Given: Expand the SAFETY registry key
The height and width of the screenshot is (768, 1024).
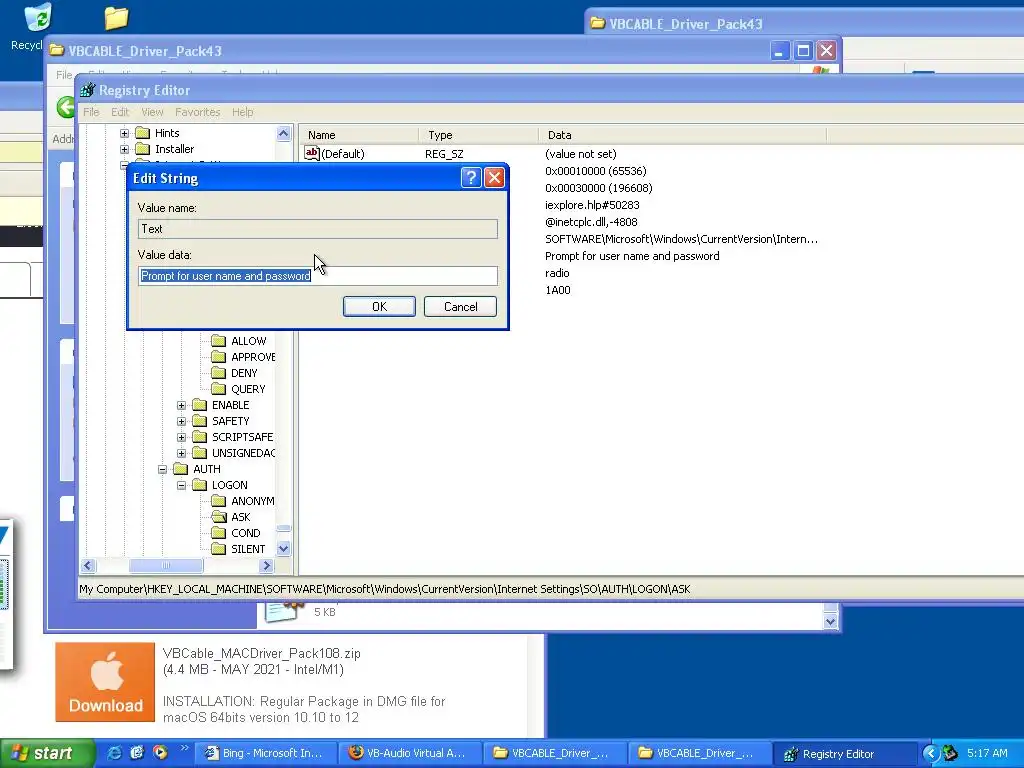Looking at the screenshot, I should tap(182, 421).
